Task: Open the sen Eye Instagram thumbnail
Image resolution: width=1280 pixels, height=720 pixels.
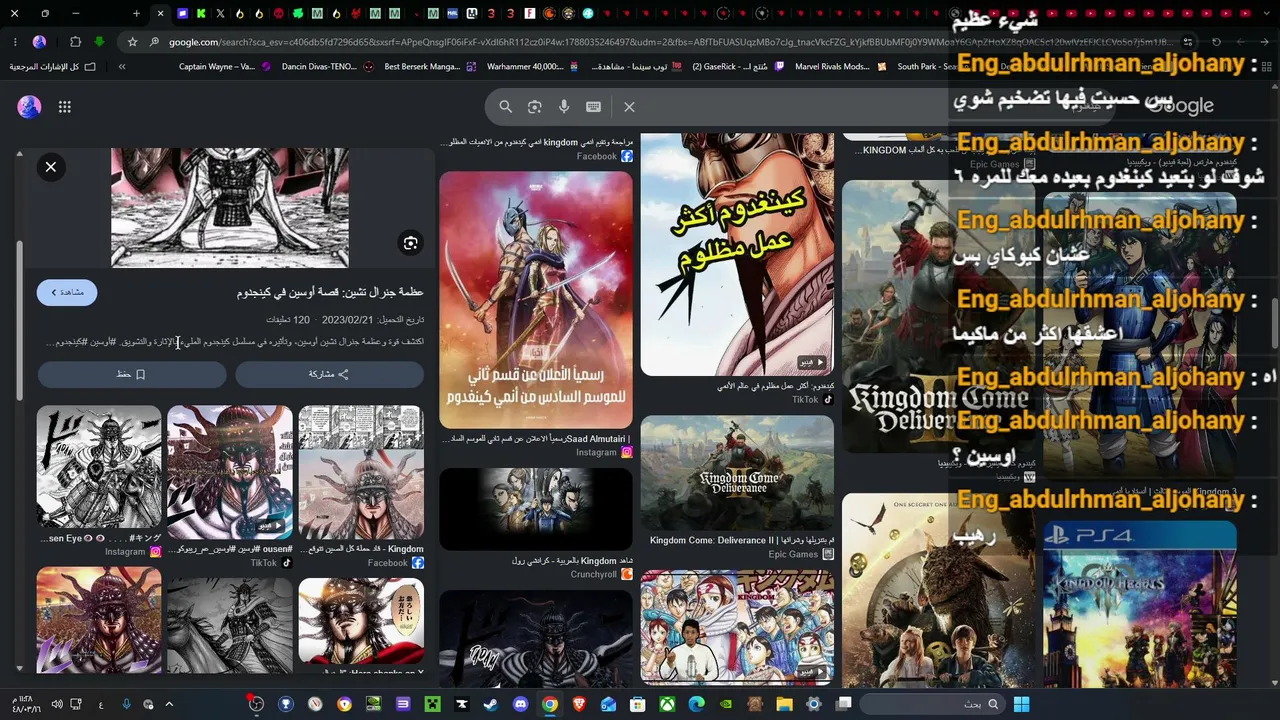Action: (x=99, y=466)
